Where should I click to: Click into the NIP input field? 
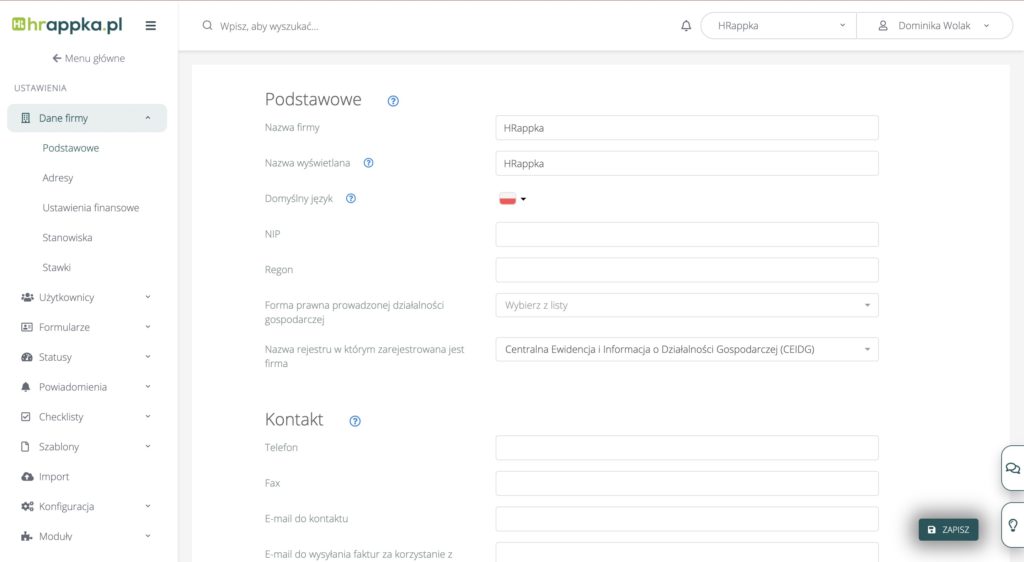pyautogui.click(x=686, y=234)
